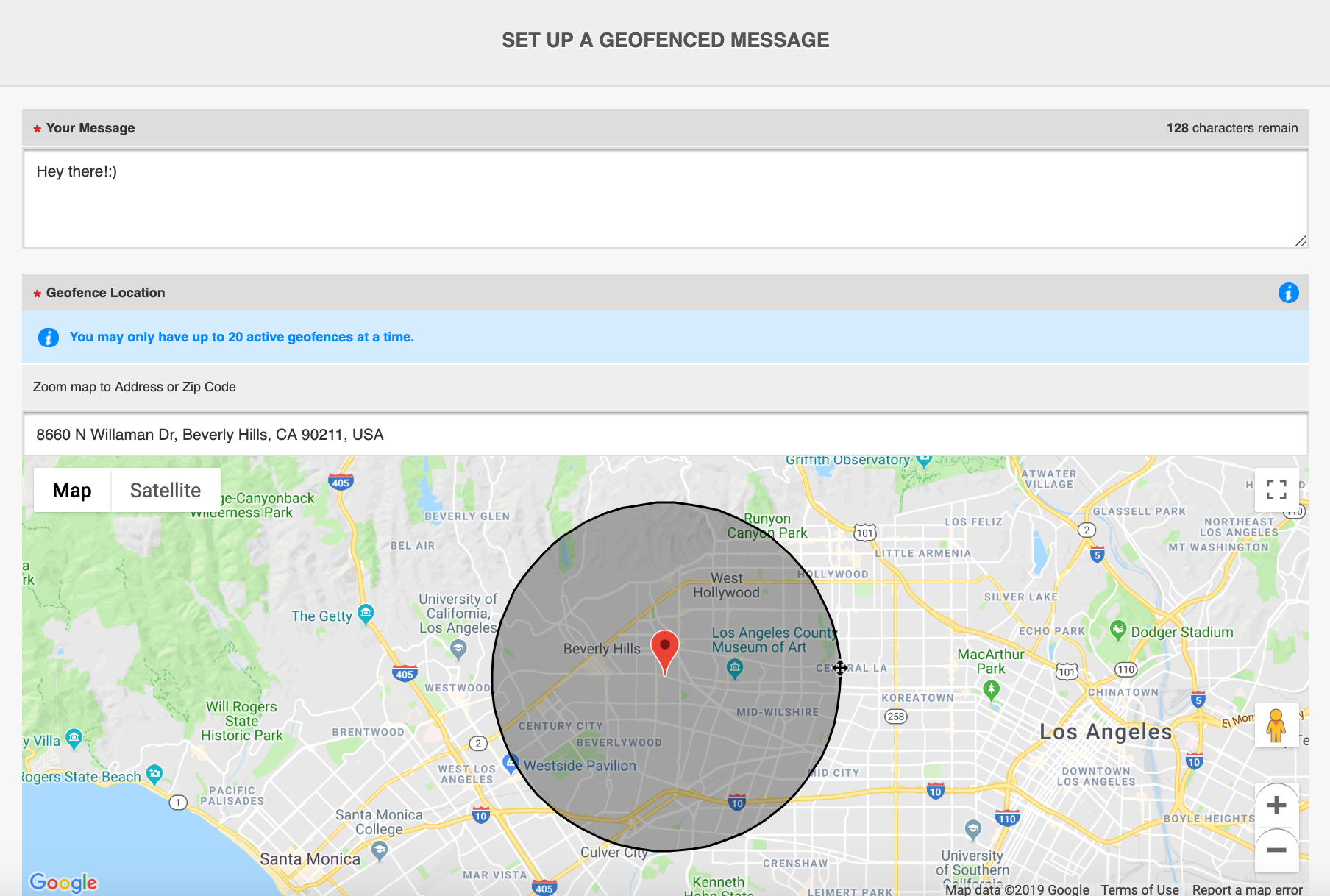Grab the geofence radius resize handle
The width and height of the screenshot is (1330, 896).
(840, 668)
